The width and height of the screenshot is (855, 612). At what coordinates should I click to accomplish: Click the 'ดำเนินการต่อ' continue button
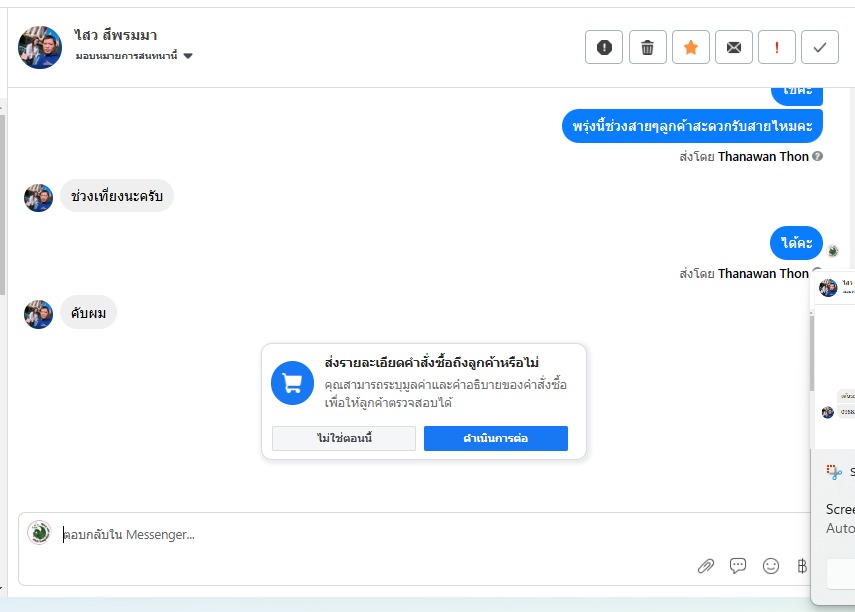495,438
